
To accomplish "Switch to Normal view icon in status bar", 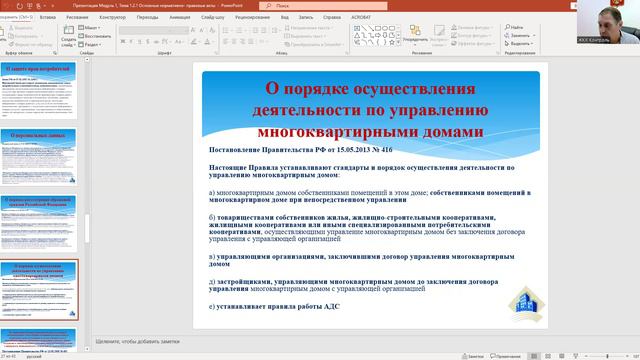I will click(534, 356).
